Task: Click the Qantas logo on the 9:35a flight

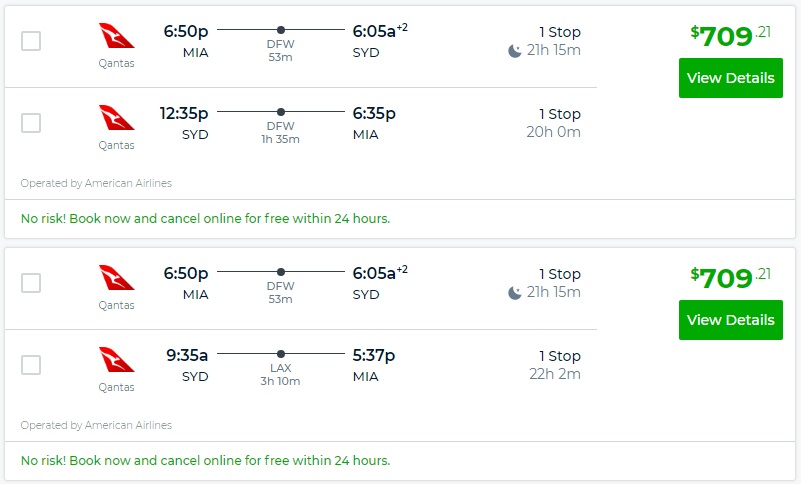Action: (x=116, y=360)
